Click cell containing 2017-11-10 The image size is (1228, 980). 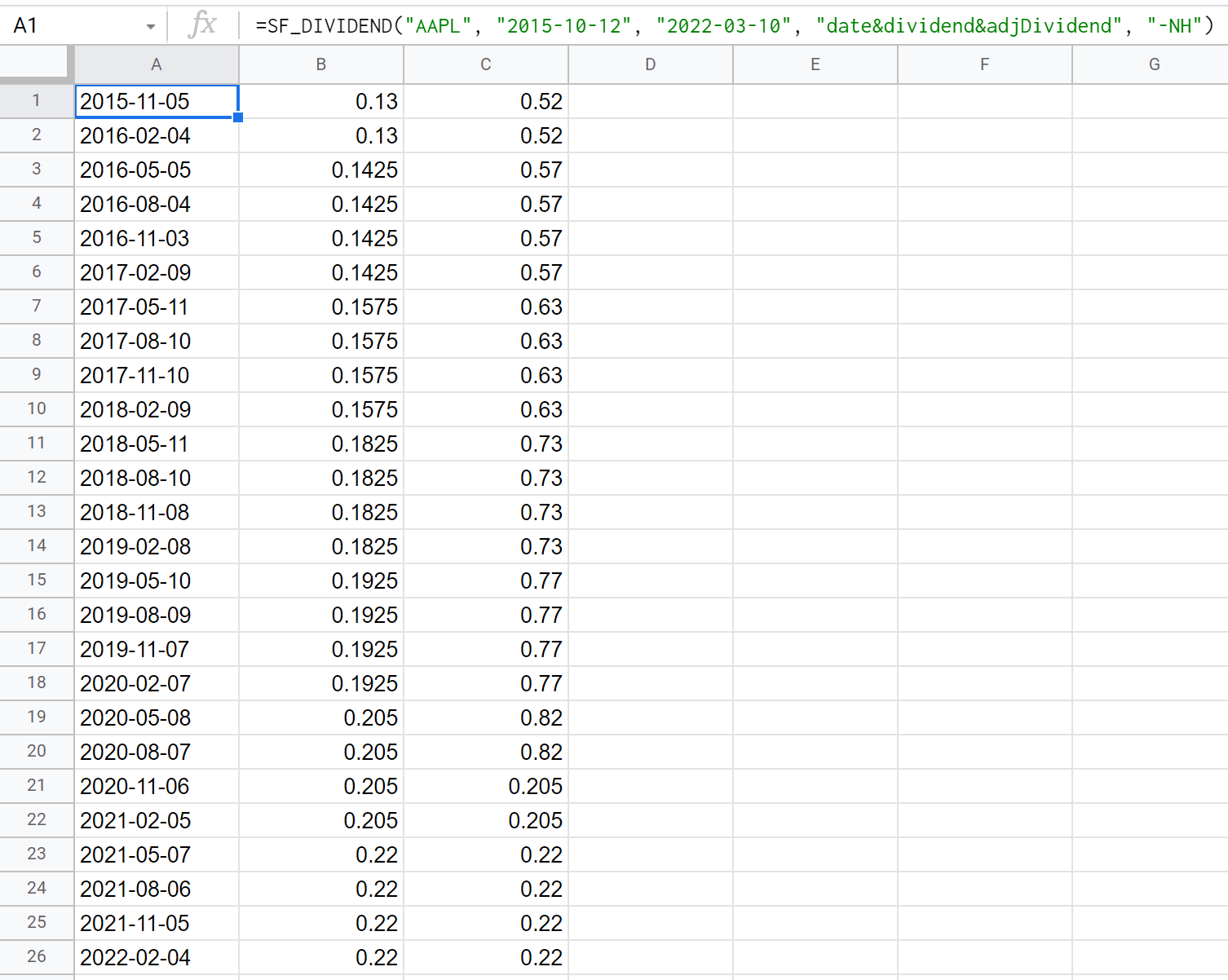[x=157, y=375]
